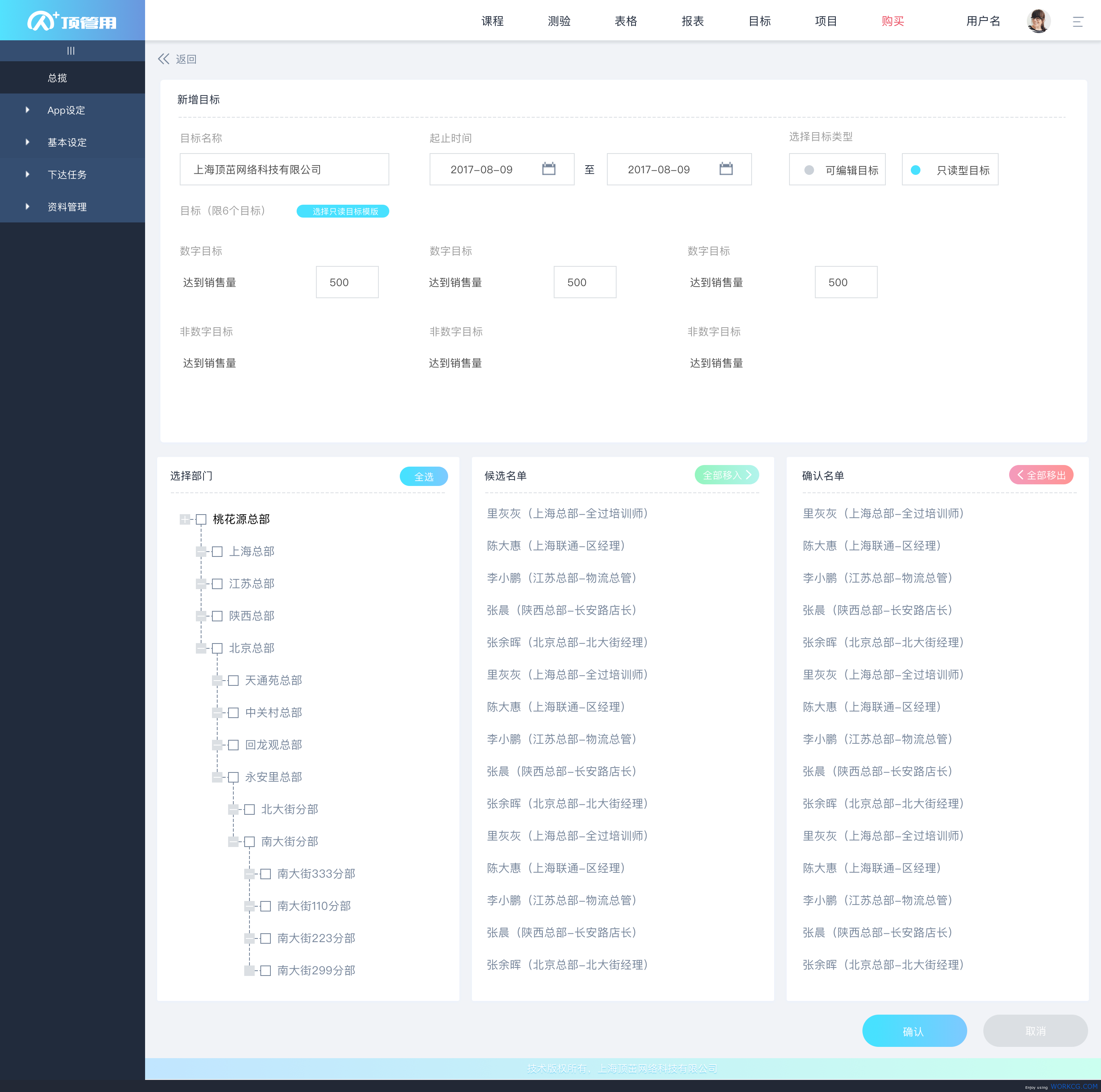Check the 江苏总部 checkbox
The width and height of the screenshot is (1101, 1092).
point(217,583)
